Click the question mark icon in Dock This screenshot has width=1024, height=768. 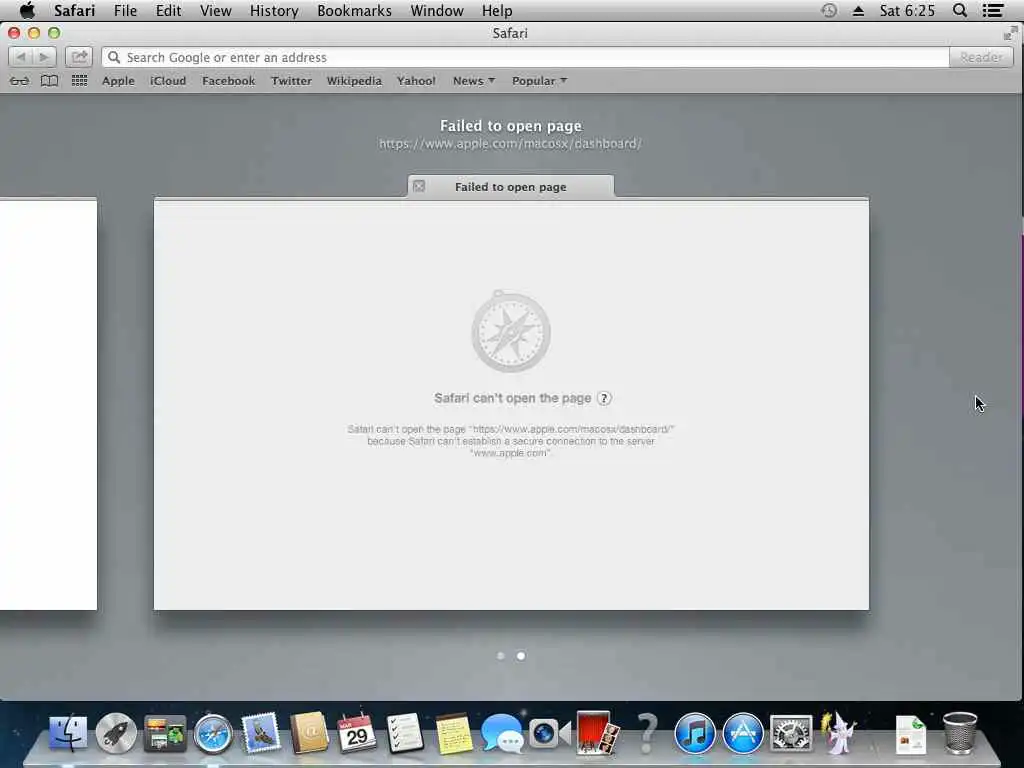click(x=647, y=733)
